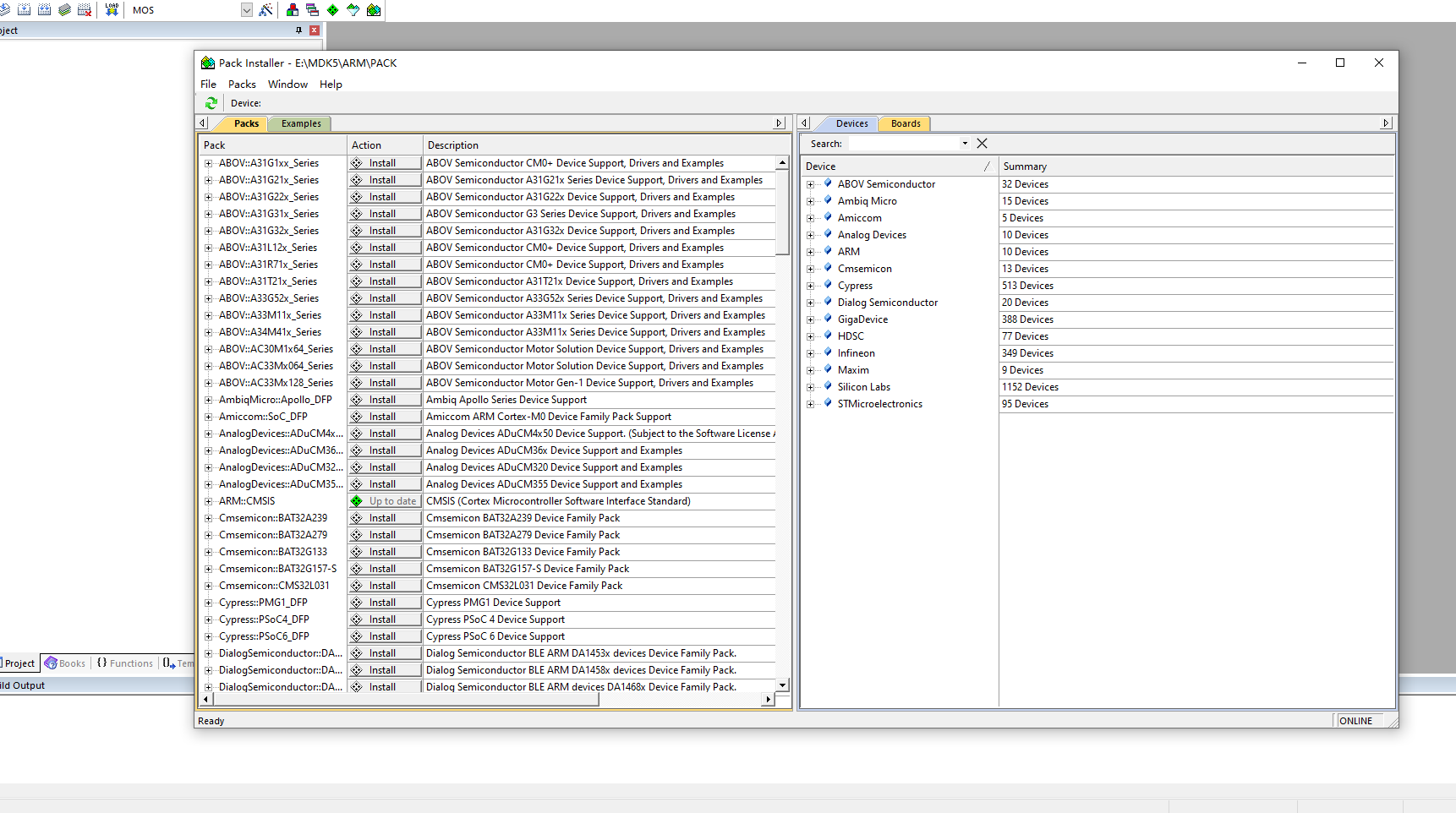This screenshot has height=813, width=1456.
Task: Click packs list vertical scrollbar down arrow
Action: click(782, 685)
